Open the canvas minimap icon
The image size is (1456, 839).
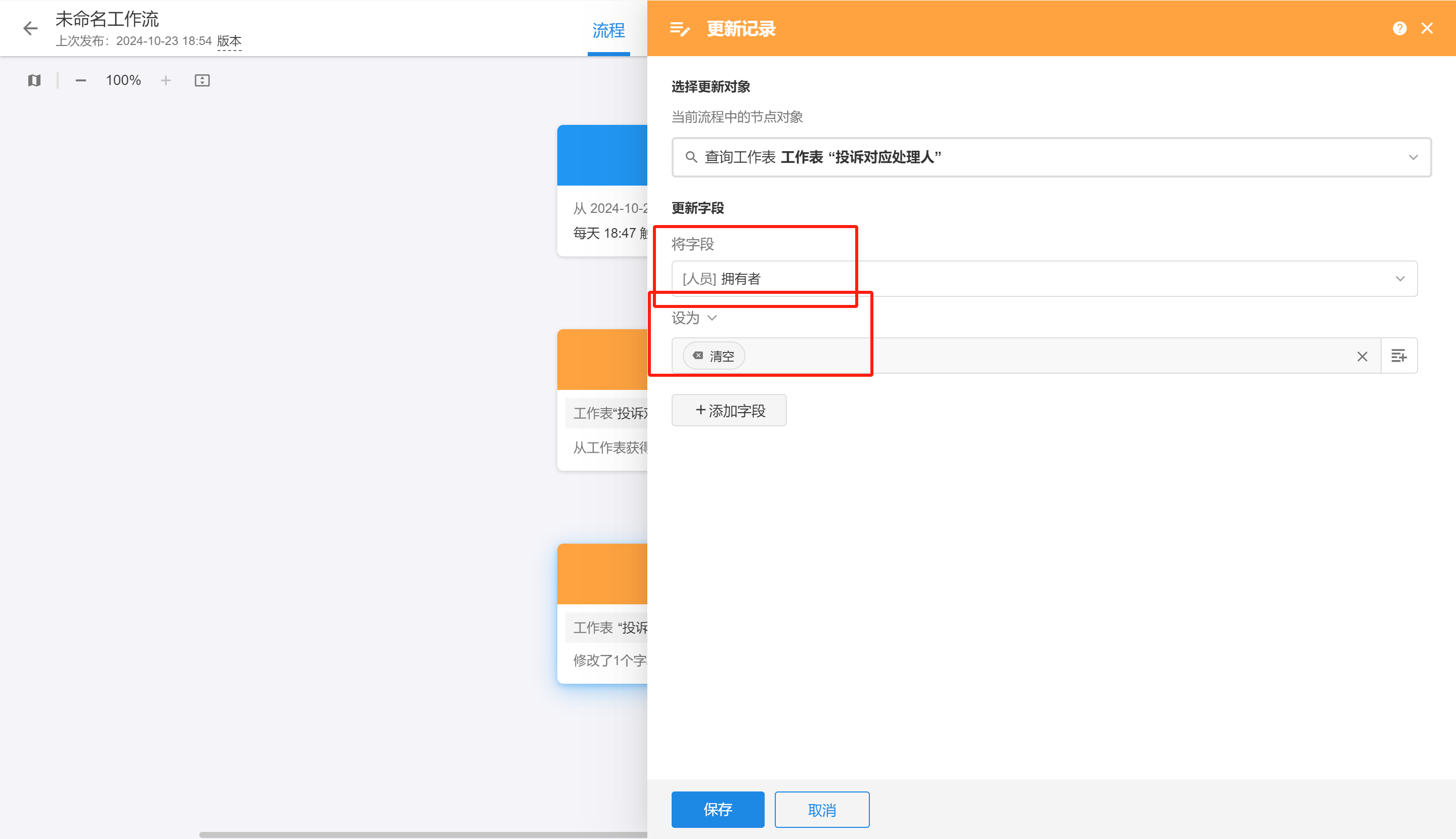(34, 80)
